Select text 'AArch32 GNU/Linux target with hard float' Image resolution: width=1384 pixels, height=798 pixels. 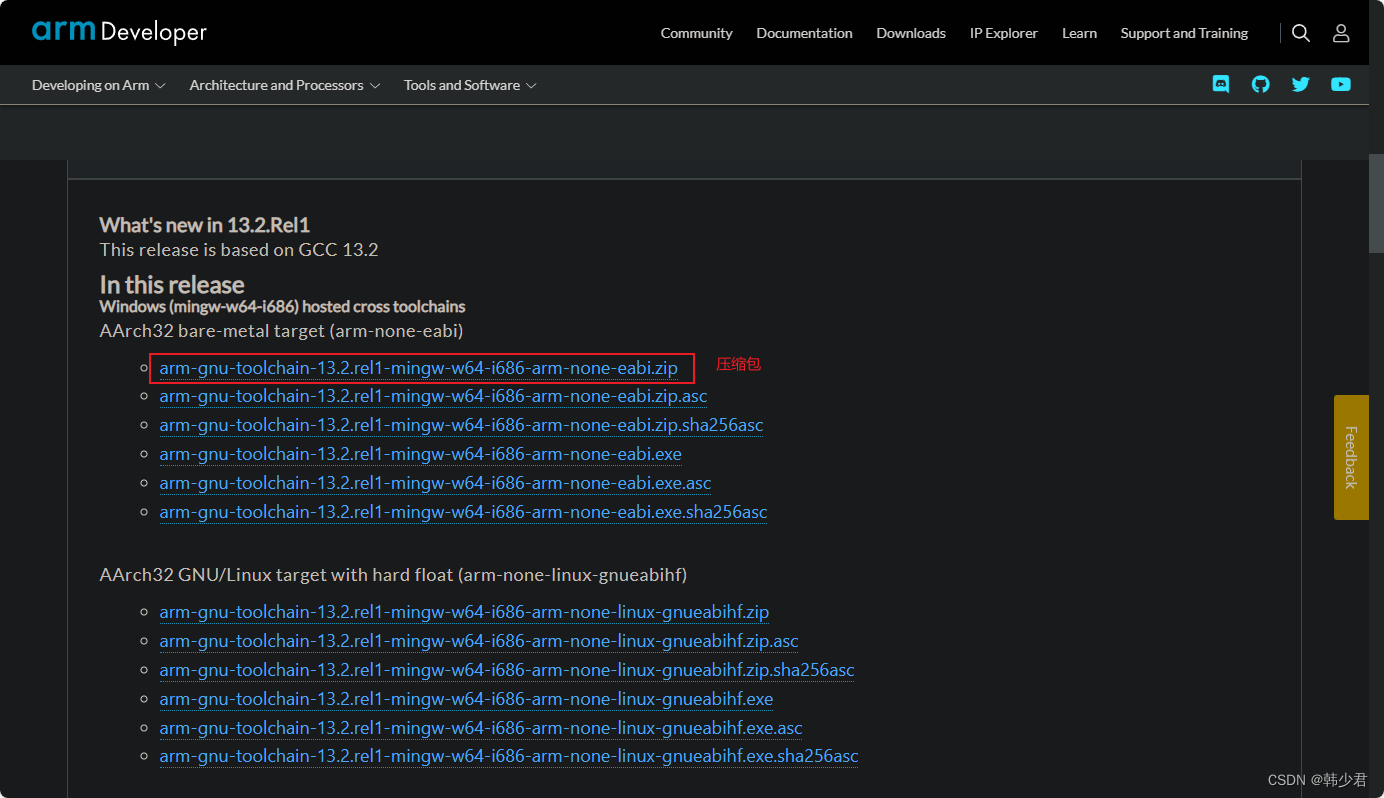click(x=277, y=575)
